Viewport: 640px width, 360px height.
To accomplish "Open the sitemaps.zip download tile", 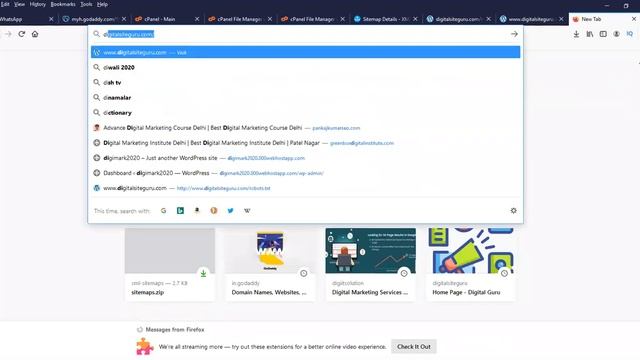I will (x=170, y=264).
